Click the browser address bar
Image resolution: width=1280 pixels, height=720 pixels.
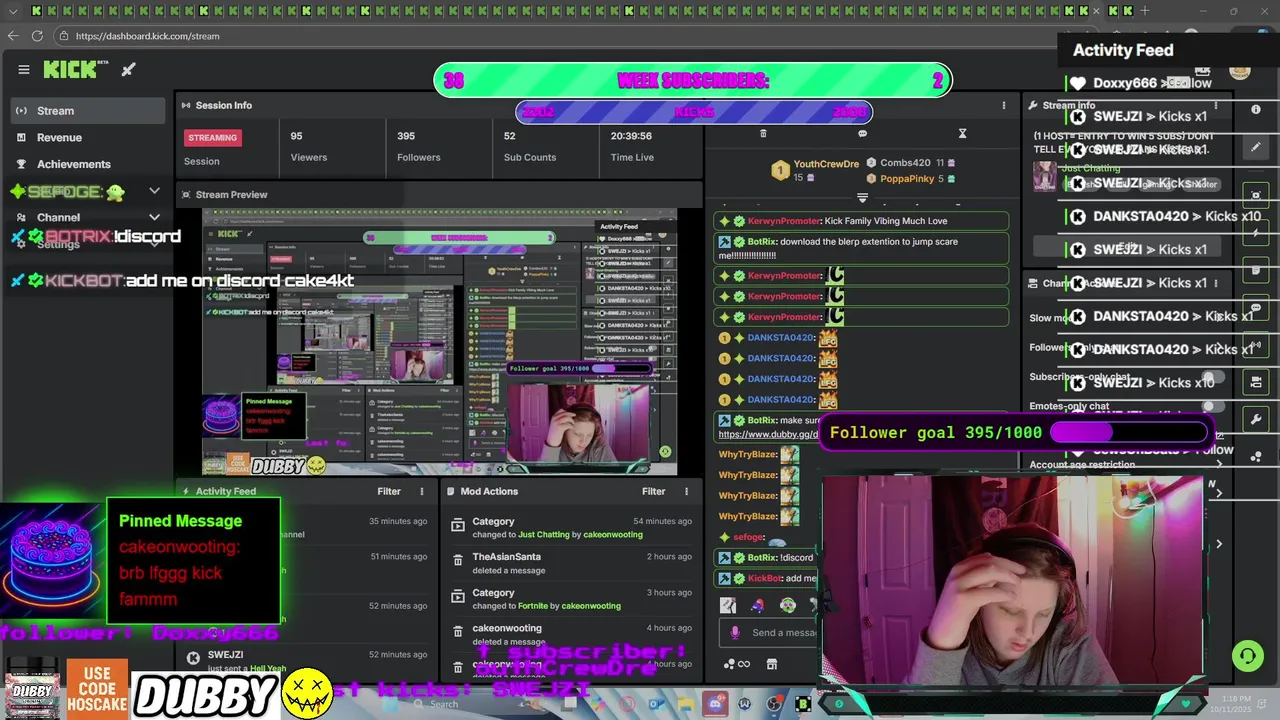pos(560,36)
